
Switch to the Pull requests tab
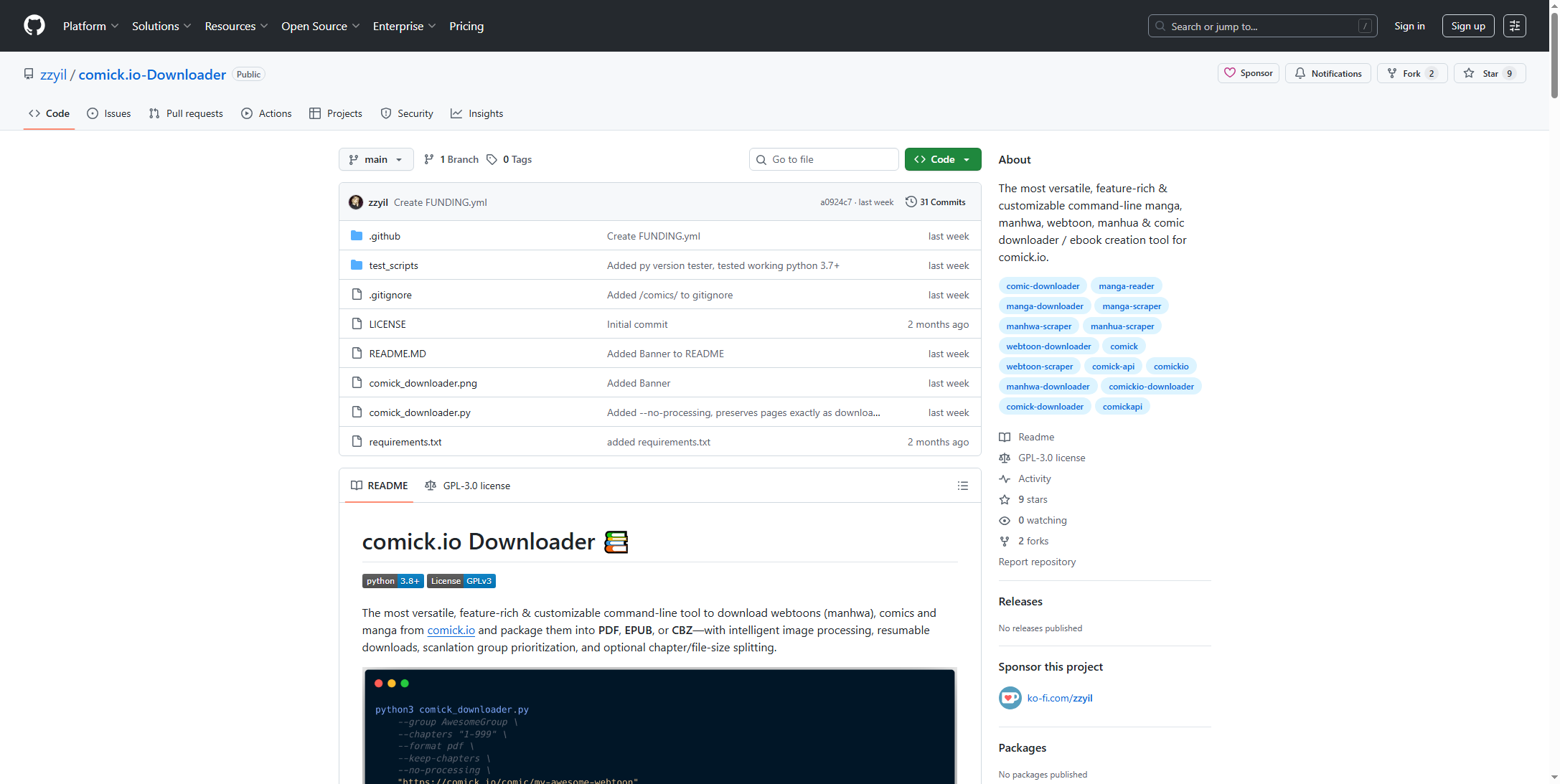click(x=186, y=113)
